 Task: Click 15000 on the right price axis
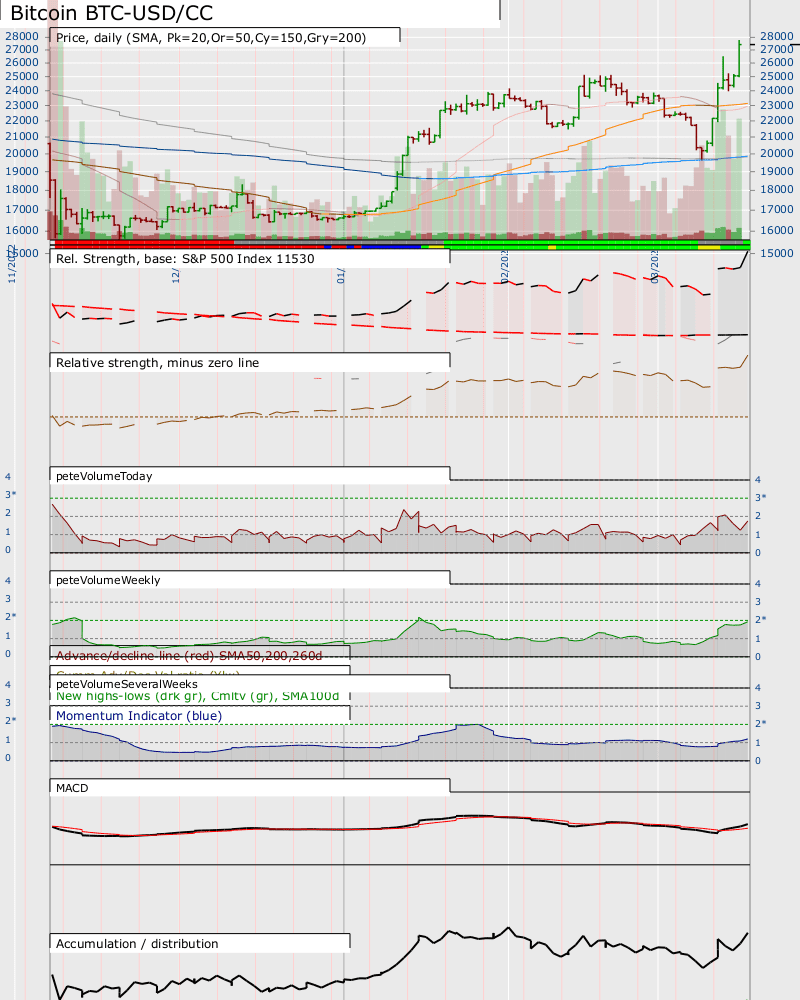pos(776,253)
